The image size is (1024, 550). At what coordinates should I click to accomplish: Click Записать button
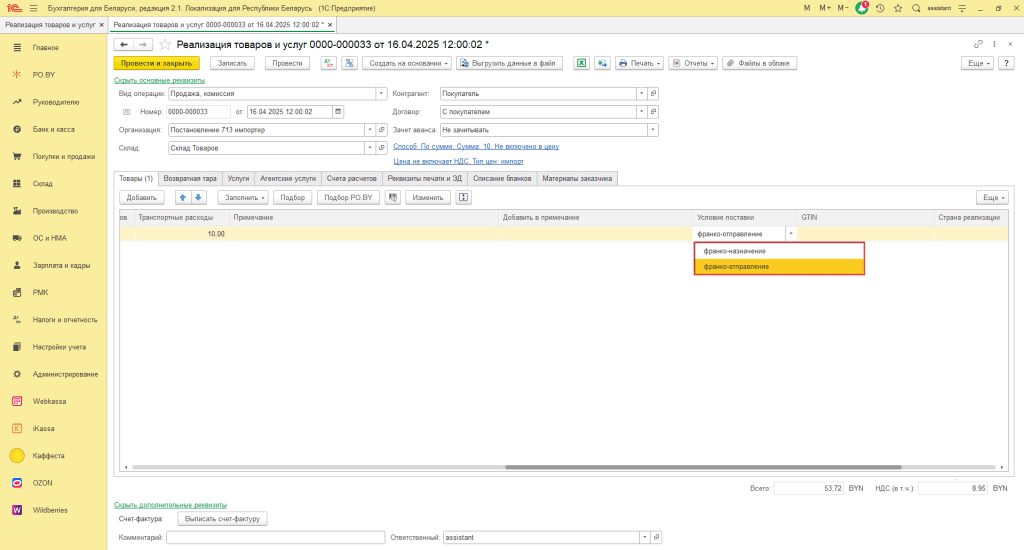point(232,63)
